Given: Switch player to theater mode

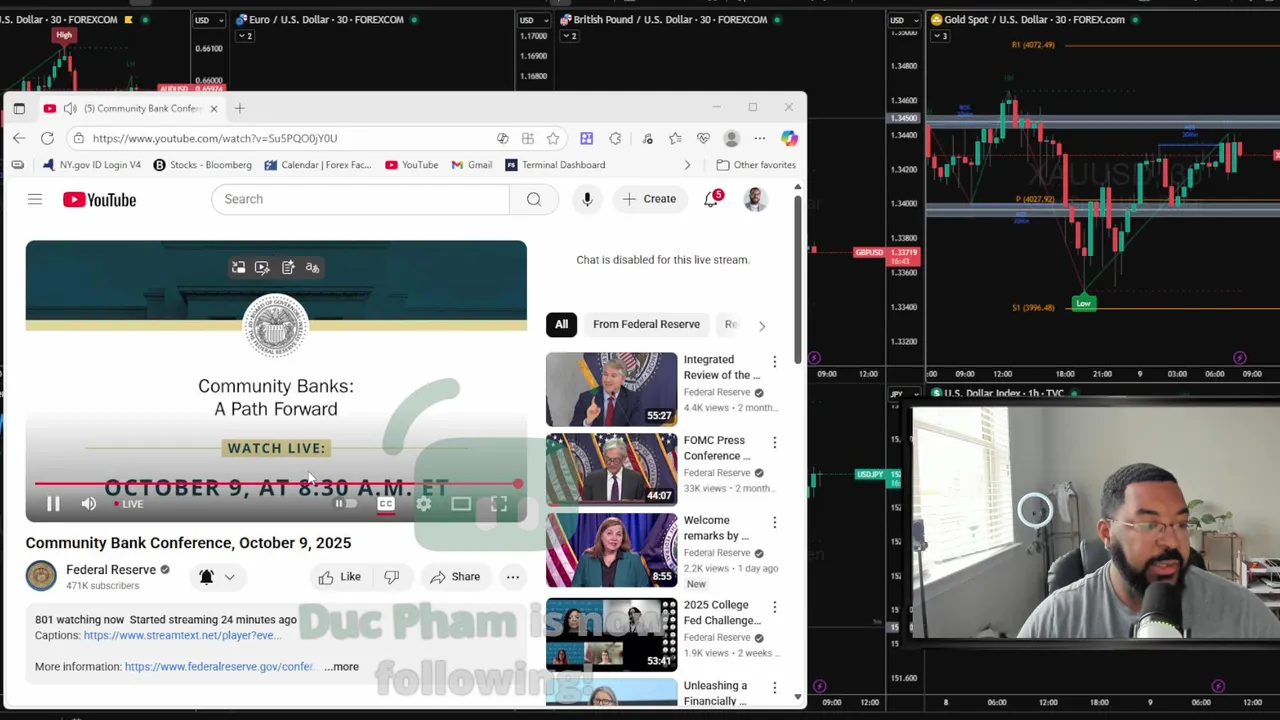Looking at the screenshot, I should tap(461, 504).
